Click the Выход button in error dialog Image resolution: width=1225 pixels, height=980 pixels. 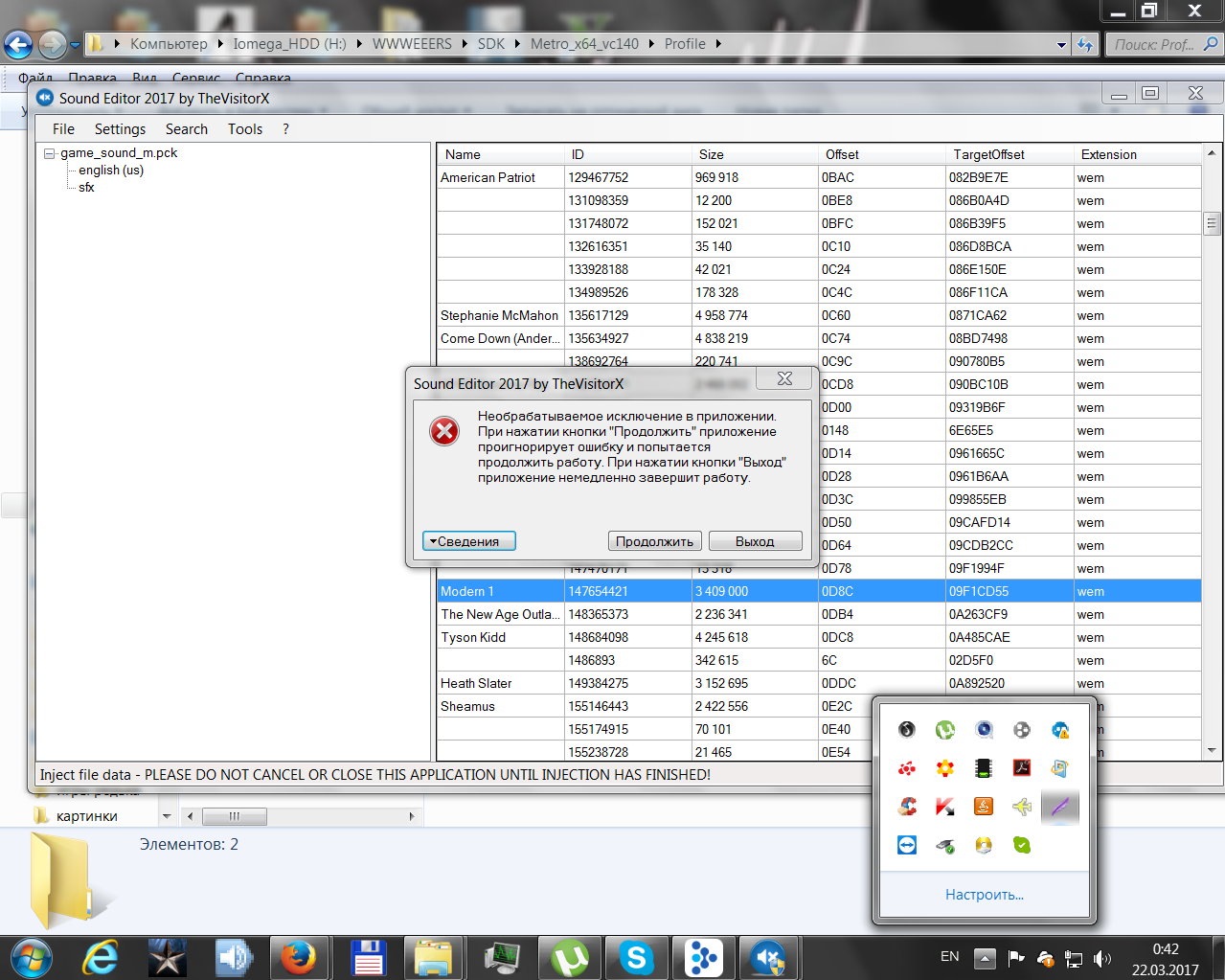point(755,541)
